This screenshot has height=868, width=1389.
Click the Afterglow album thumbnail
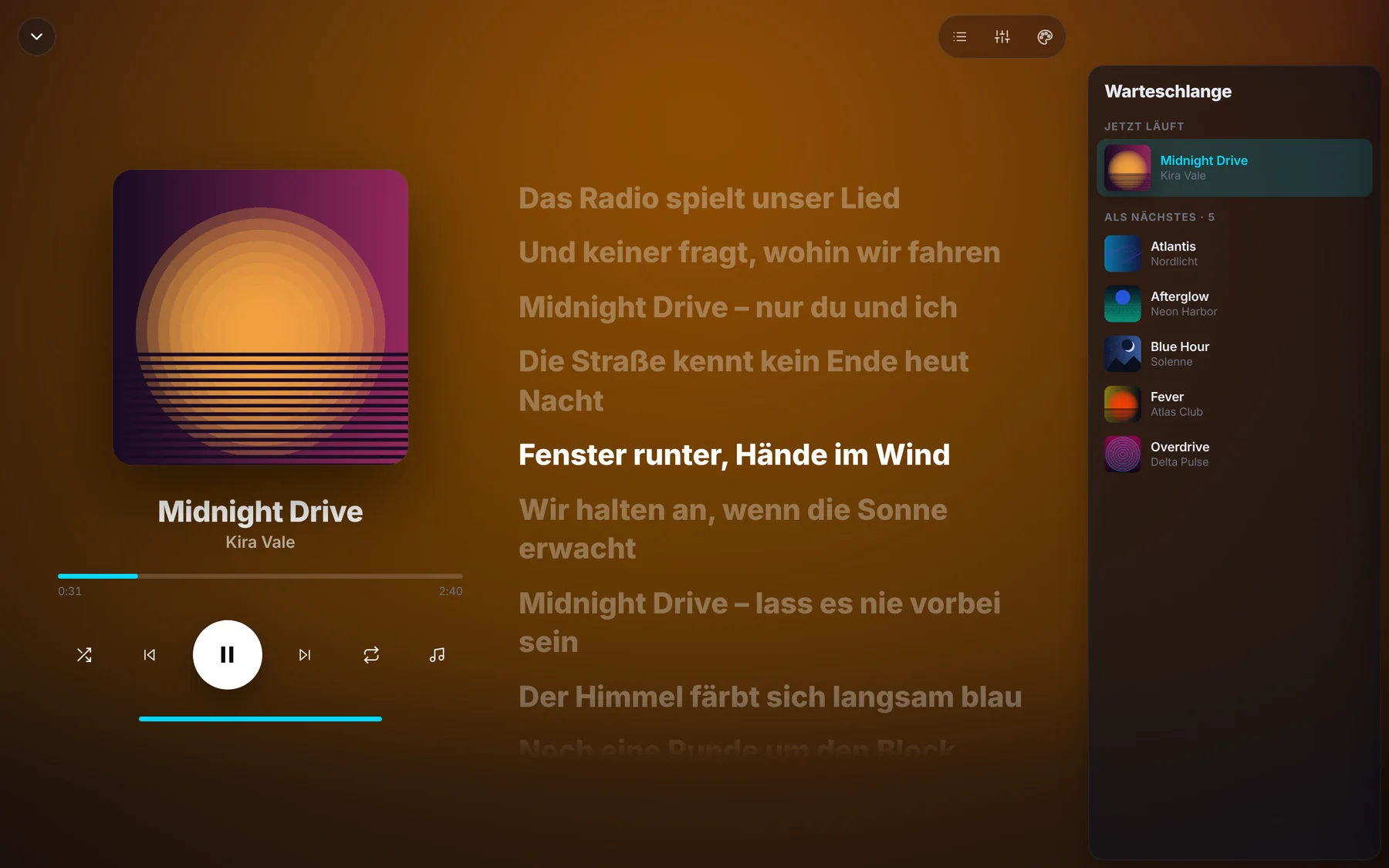point(1123,303)
